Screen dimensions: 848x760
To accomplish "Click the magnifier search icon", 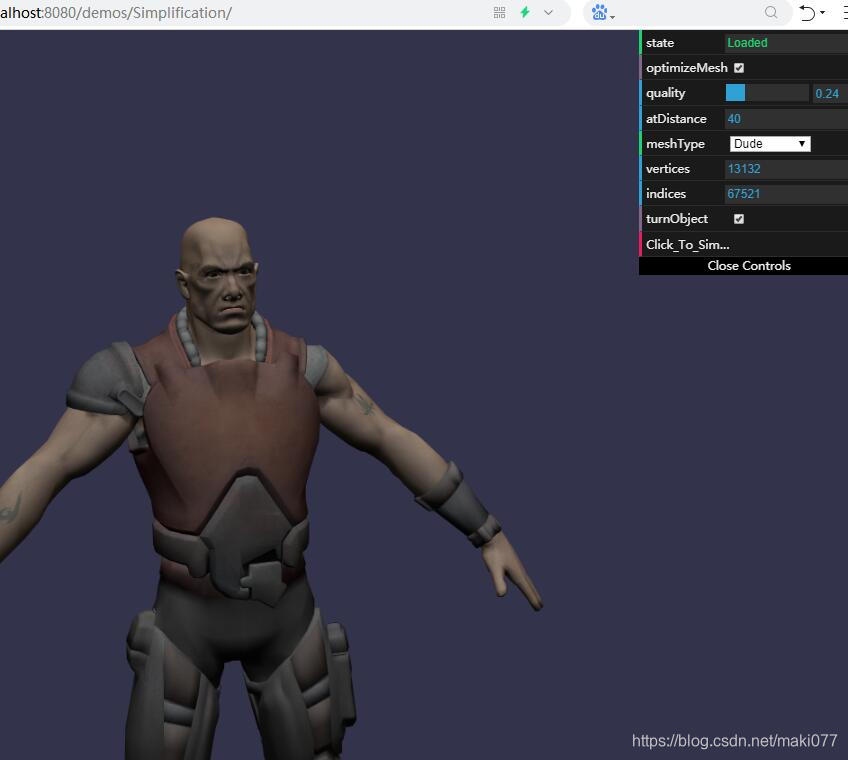I will coord(771,12).
